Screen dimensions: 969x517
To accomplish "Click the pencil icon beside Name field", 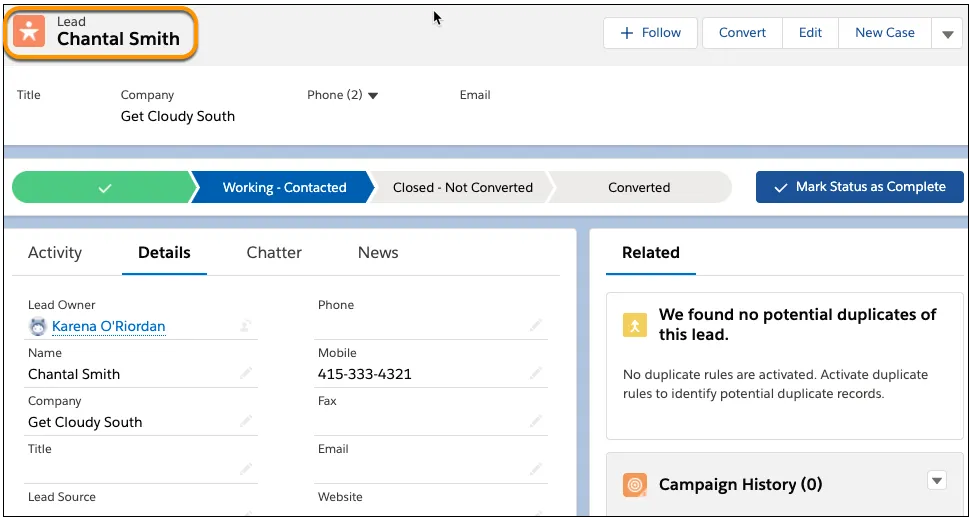I will click(246, 373).
